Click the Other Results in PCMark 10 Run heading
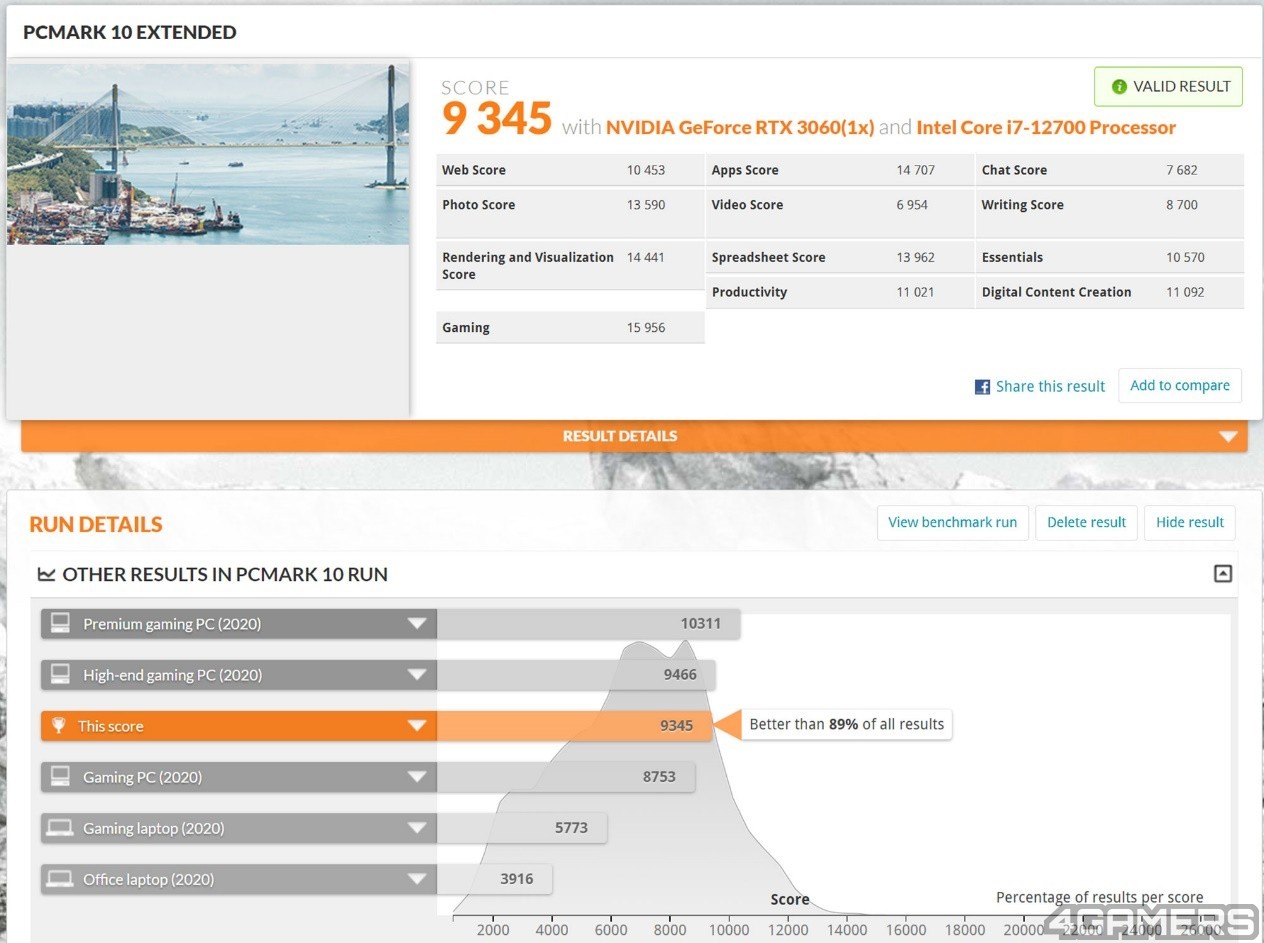This screenshot has height=943, width=1264. click(x=225, y=575)
